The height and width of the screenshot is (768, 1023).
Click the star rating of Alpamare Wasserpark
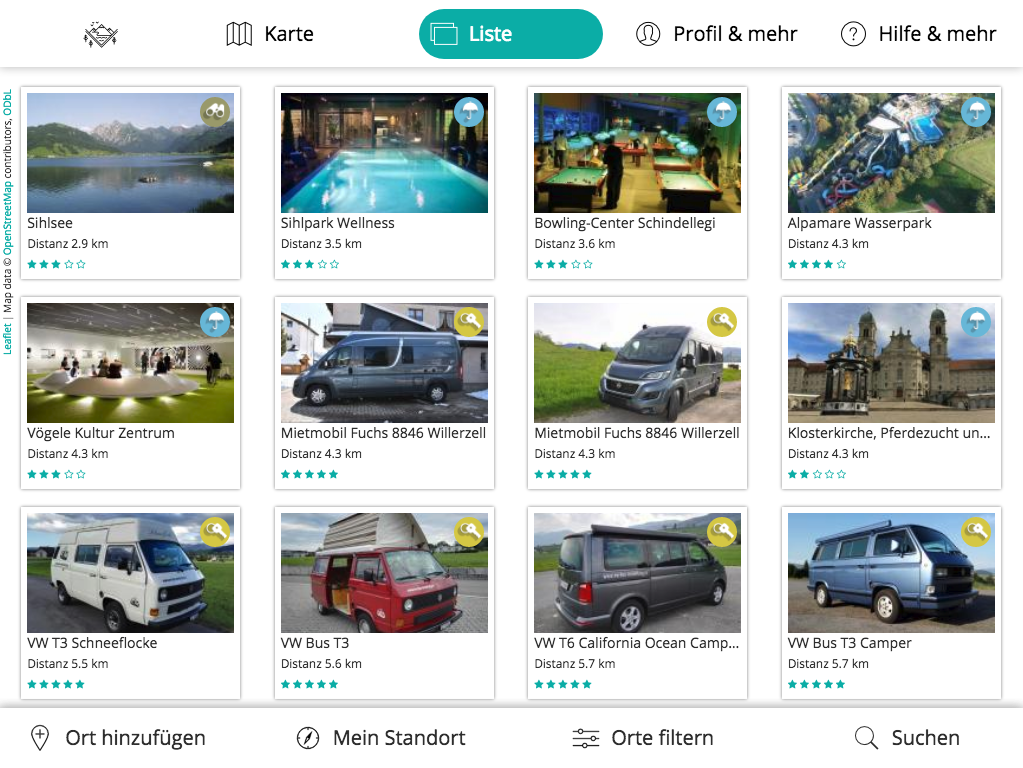point(816,264)
